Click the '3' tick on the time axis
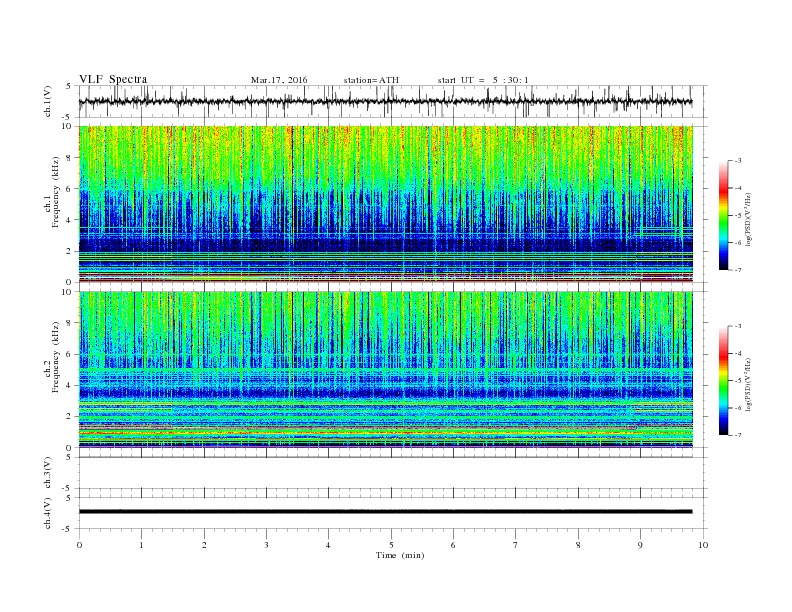Screen dimensions: 792x612 click(x=266, y=545)
